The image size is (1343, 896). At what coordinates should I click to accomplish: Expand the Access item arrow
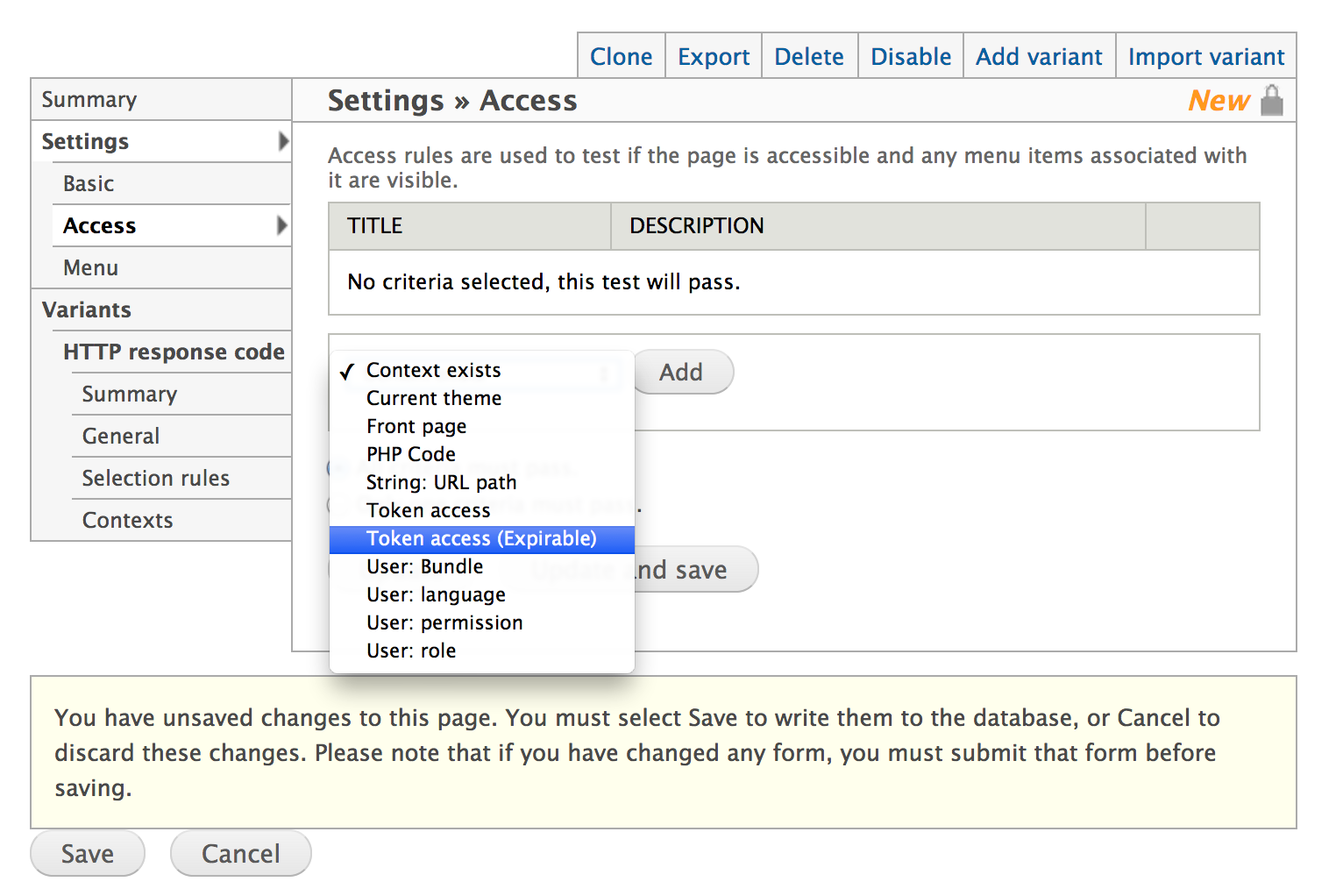tap(283, 225)
